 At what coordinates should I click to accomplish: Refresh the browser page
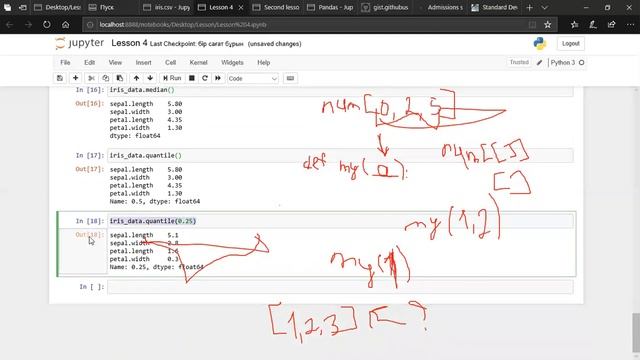pyautogui.click(x=47, y=24)
